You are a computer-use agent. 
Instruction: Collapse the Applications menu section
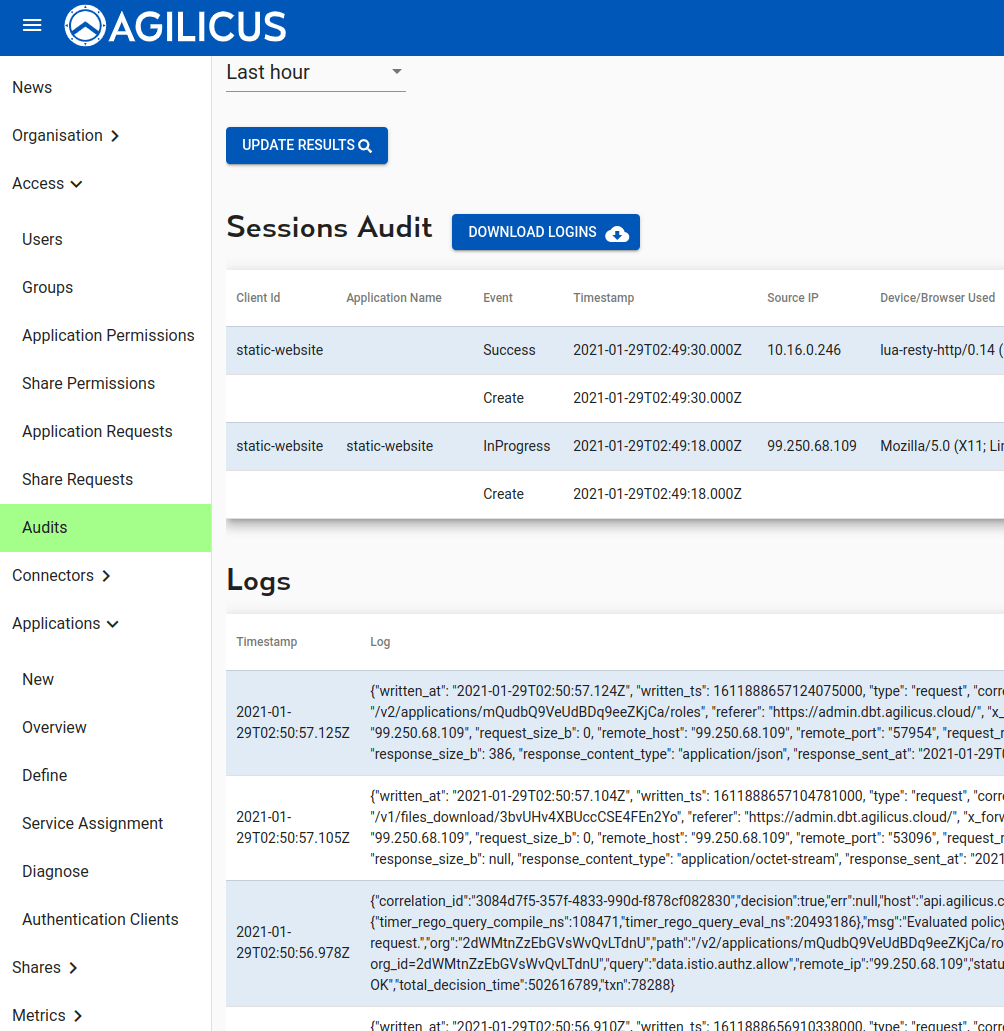(x=65, y=624)
